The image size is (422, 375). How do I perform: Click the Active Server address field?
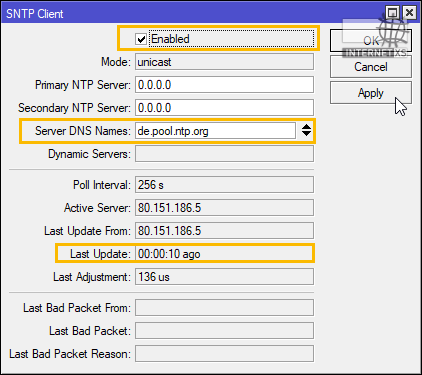coord(224,208)
